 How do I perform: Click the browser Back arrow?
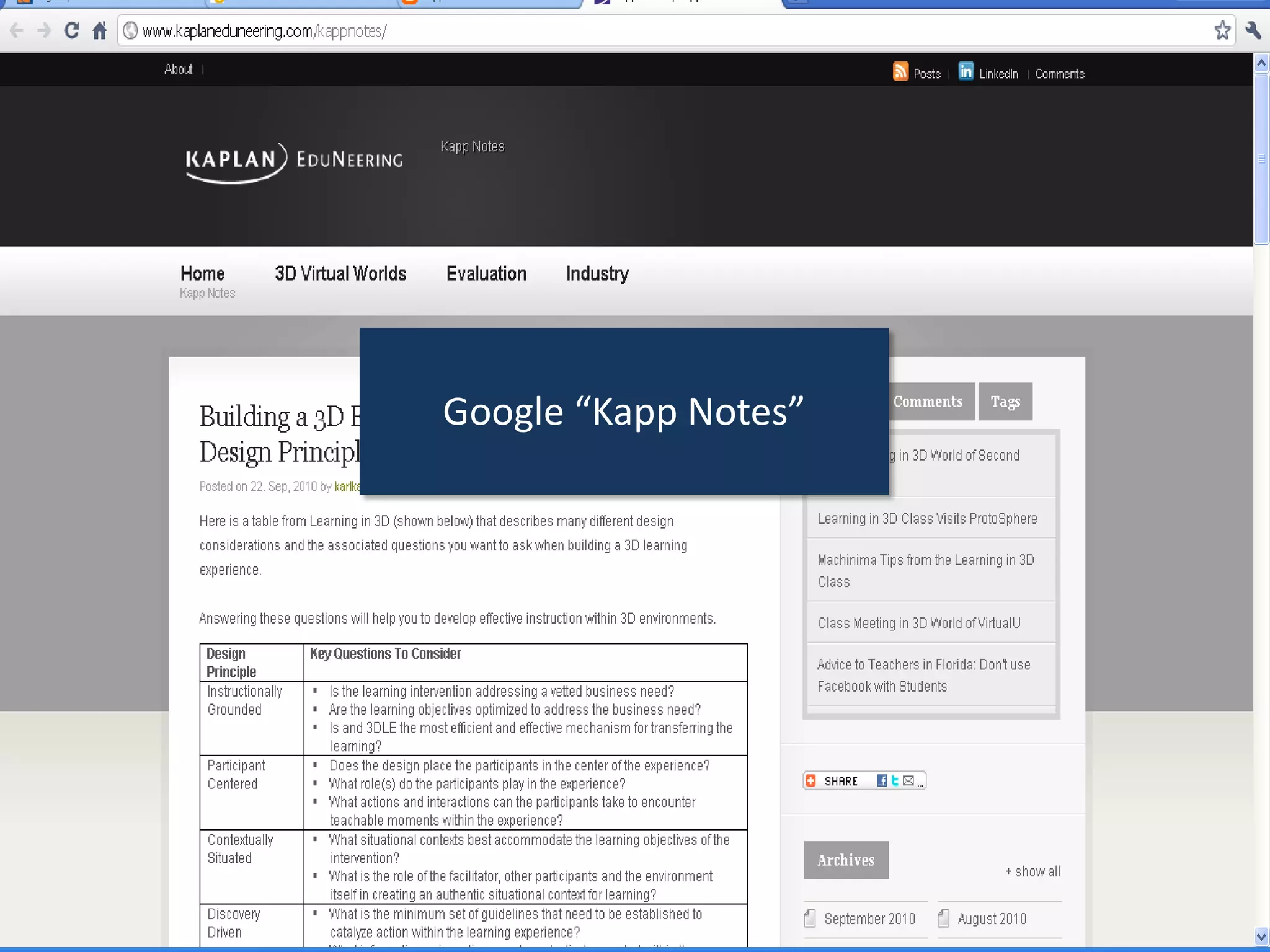17,30
